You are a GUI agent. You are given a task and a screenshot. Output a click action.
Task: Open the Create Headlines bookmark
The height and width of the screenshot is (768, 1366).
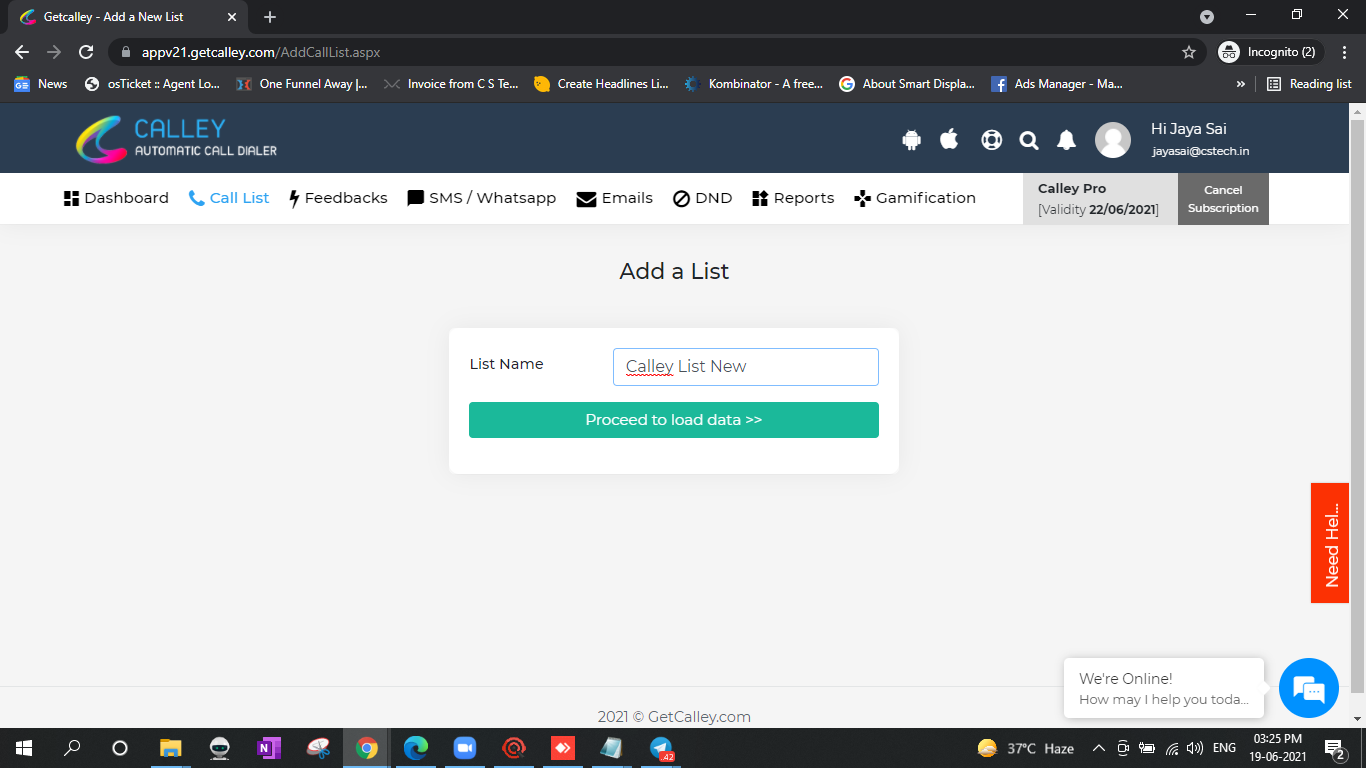[601, 84]
